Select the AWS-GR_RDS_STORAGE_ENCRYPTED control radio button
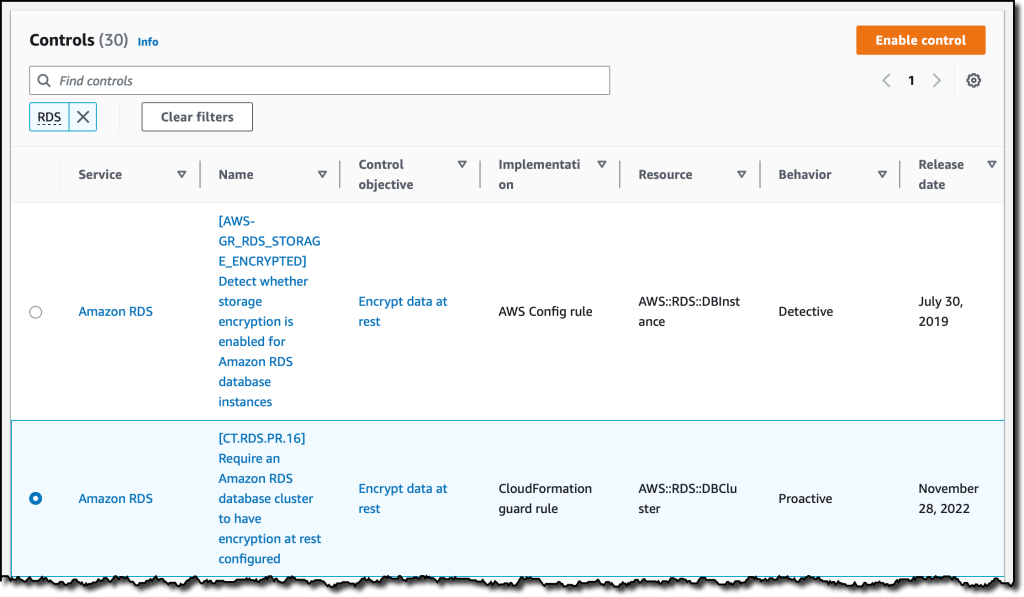 coord(36,312)
